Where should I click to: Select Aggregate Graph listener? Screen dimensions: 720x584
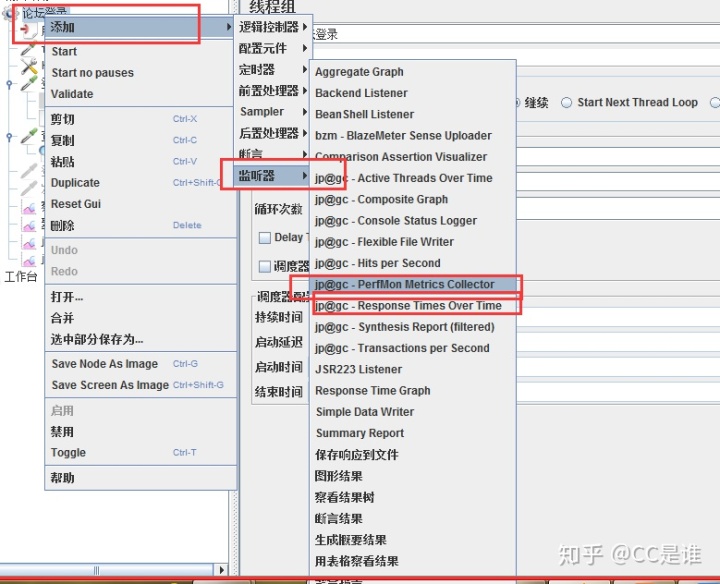[413, 72]
